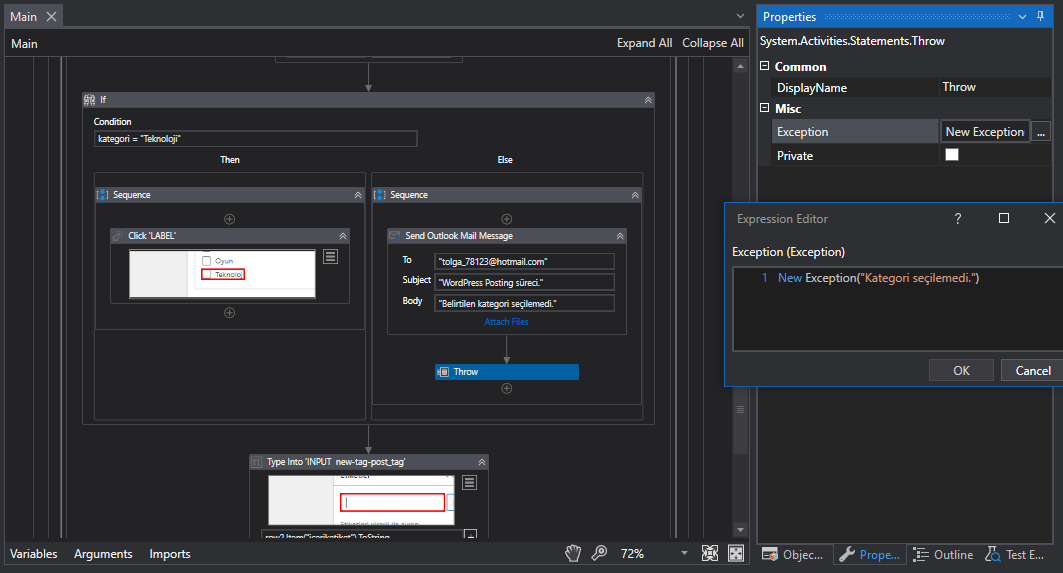Switch to the Test Explorer tab
This screenshot has width=1063, height=573.
[1015, 554]
